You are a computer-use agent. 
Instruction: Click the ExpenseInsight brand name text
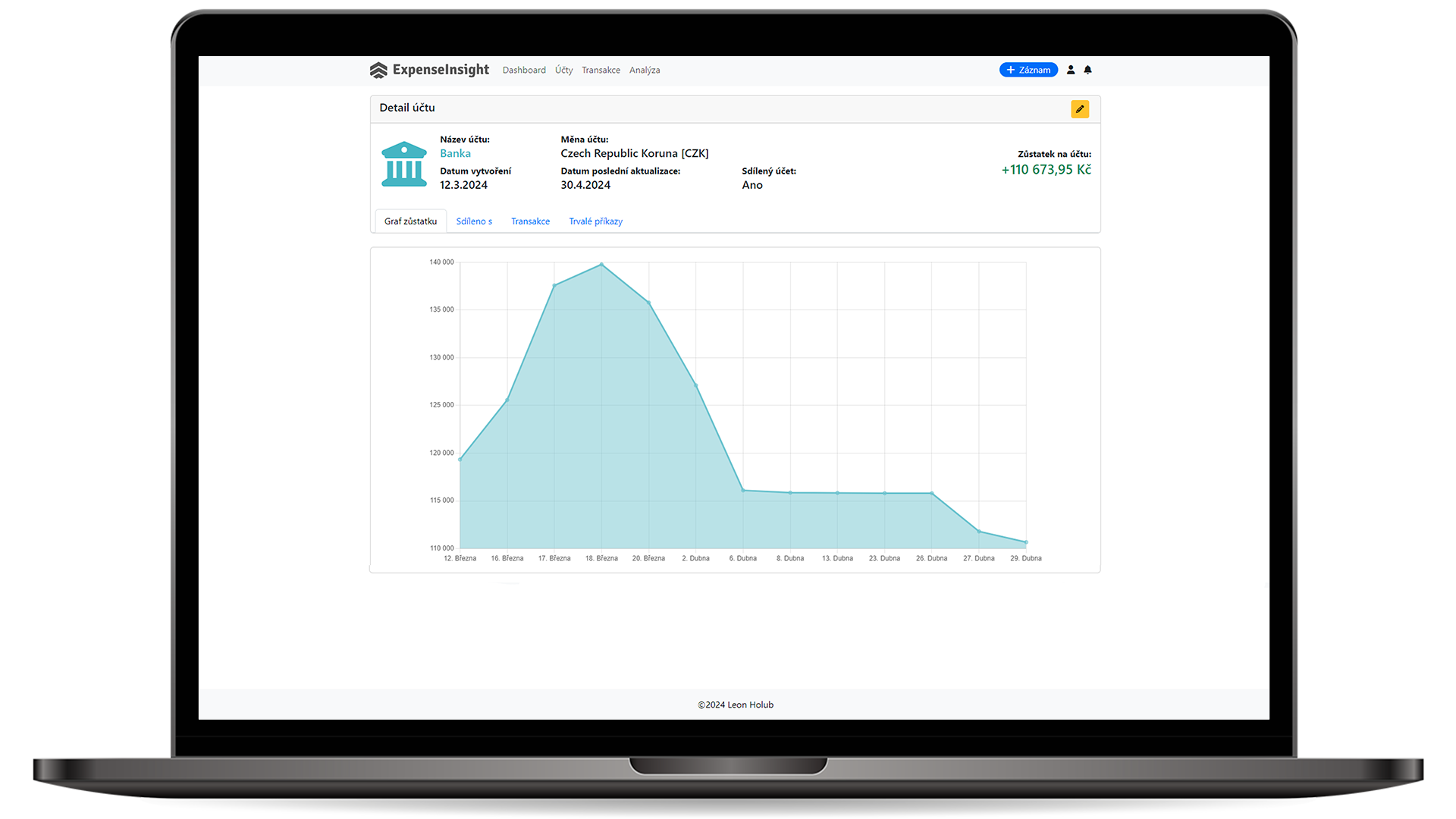(x=441, y=70)
